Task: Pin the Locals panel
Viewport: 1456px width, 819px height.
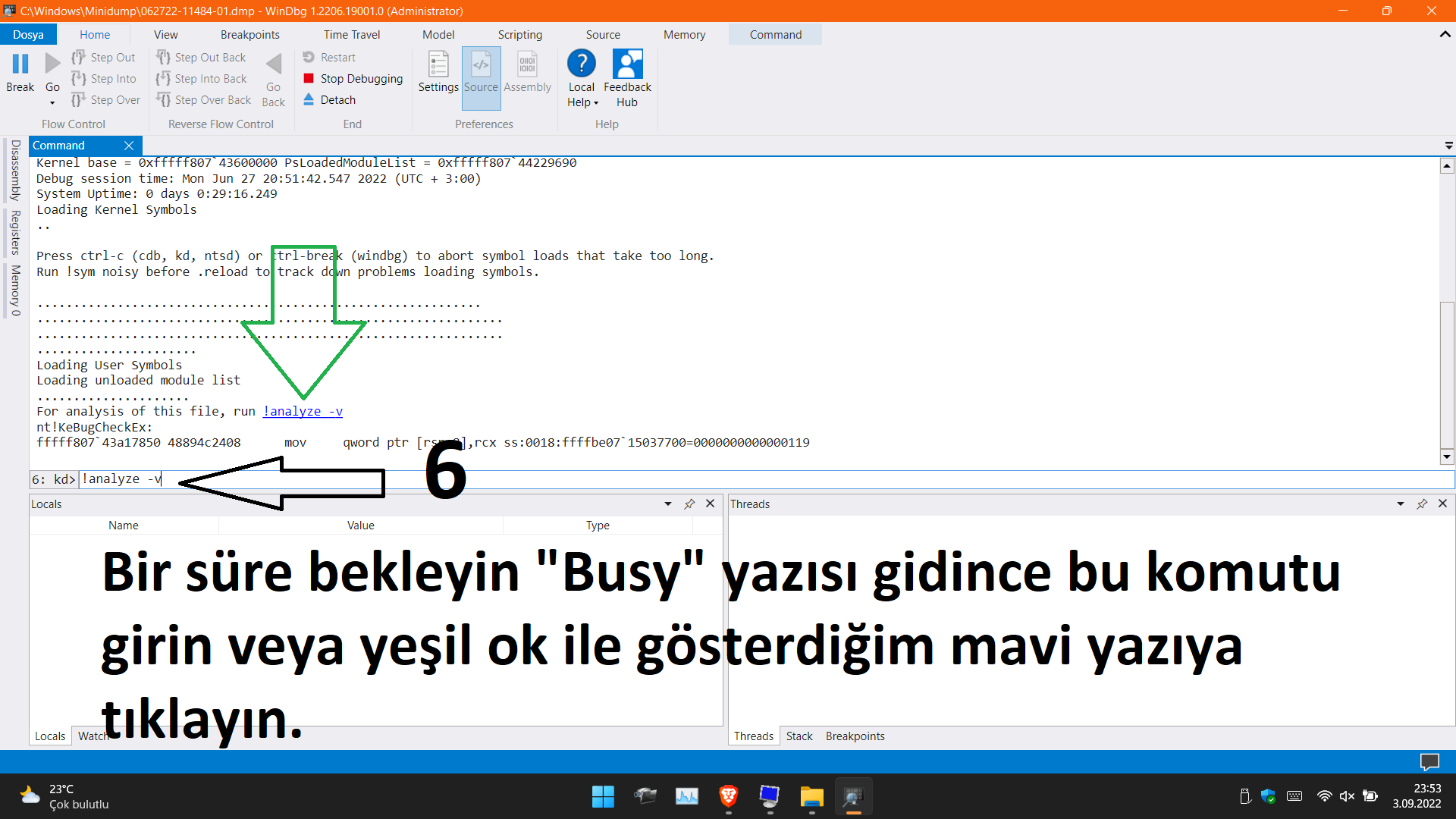Action: pyautogui.click(x=689, y=504)
